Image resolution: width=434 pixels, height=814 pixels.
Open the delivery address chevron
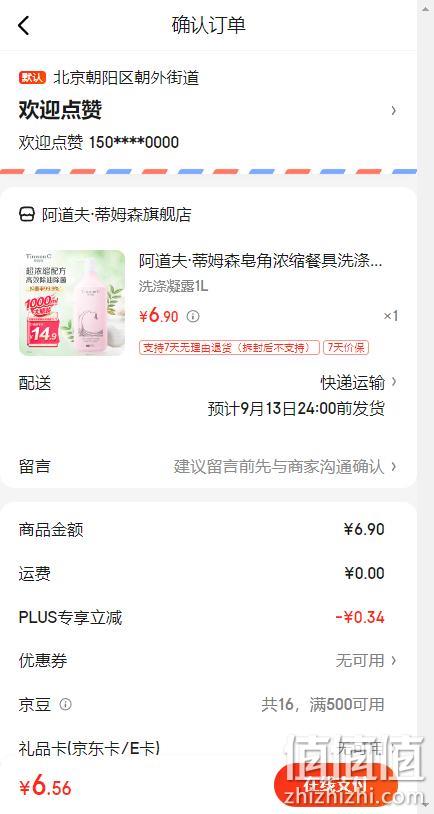tap(394, 111)
